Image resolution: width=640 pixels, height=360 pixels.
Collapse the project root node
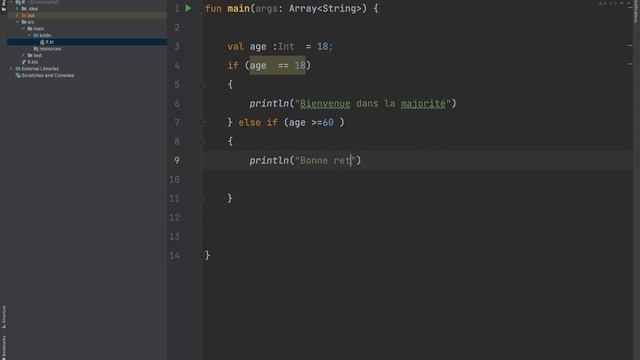pos(11,2)
